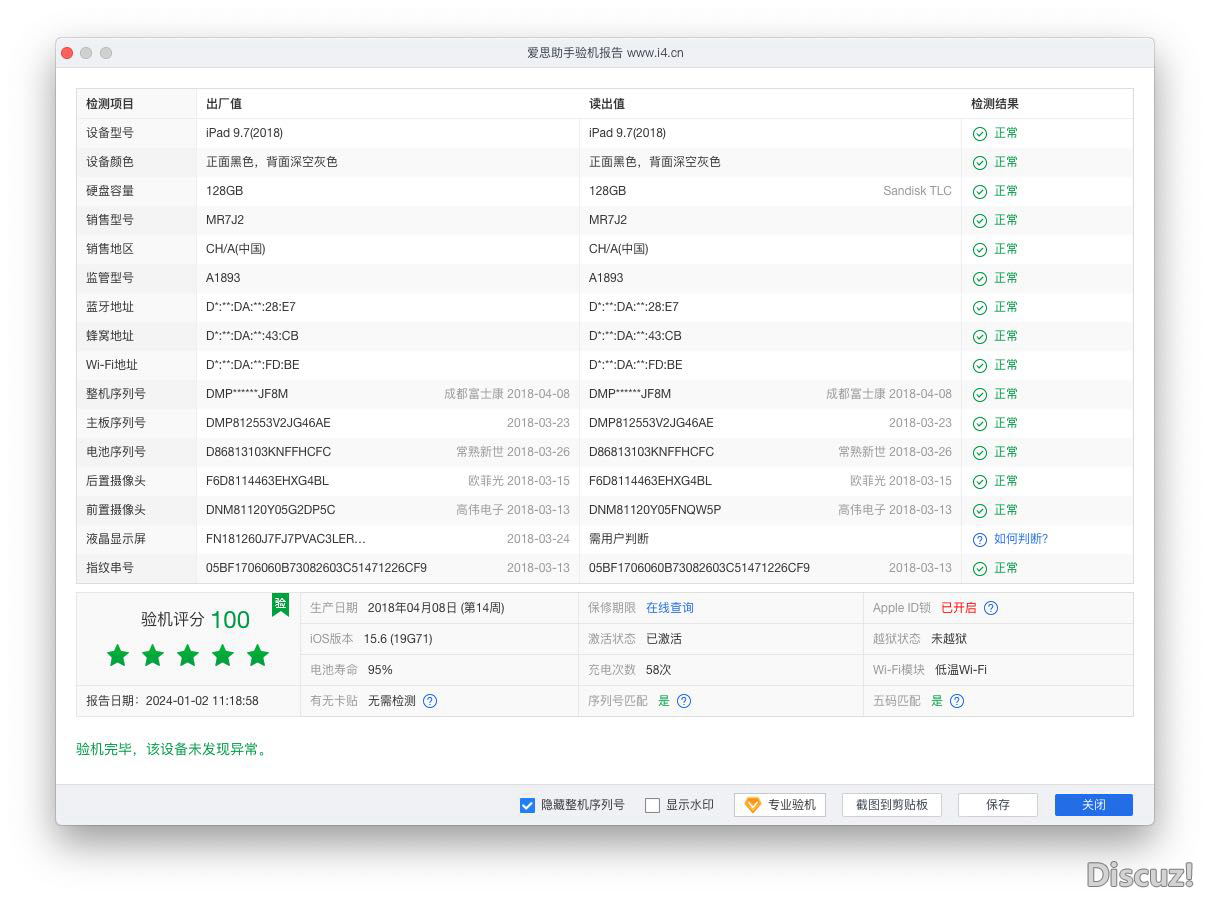Click the Sandisk TLC storage note
Viewport: 1210px width, 899px height.
[917, 191]
